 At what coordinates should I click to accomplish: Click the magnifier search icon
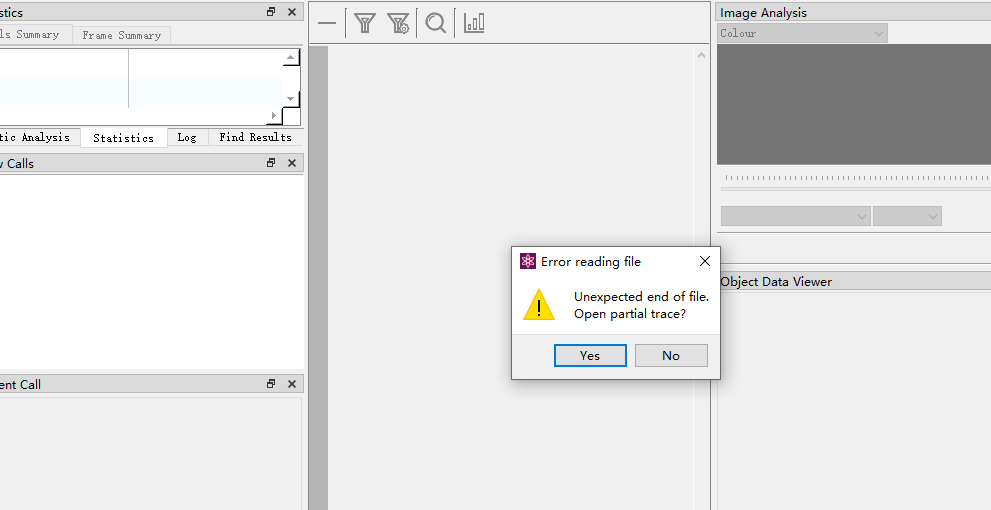pyautogui.click(x=435, y=23)
